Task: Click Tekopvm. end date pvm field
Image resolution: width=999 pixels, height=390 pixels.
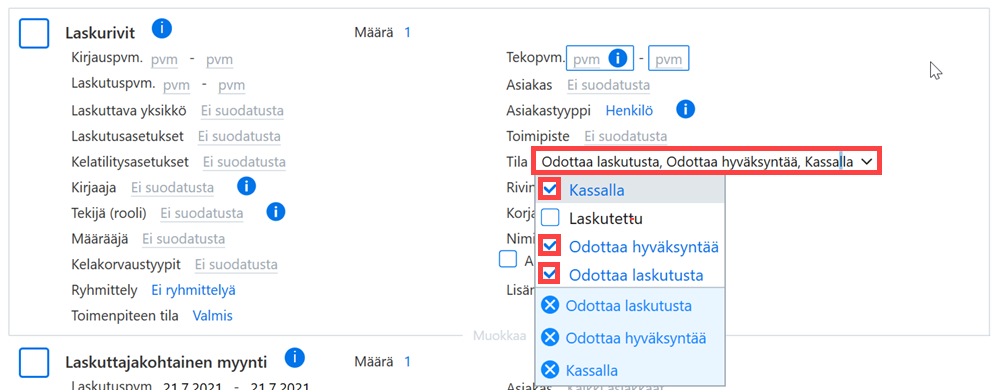Action: point(669,59)
